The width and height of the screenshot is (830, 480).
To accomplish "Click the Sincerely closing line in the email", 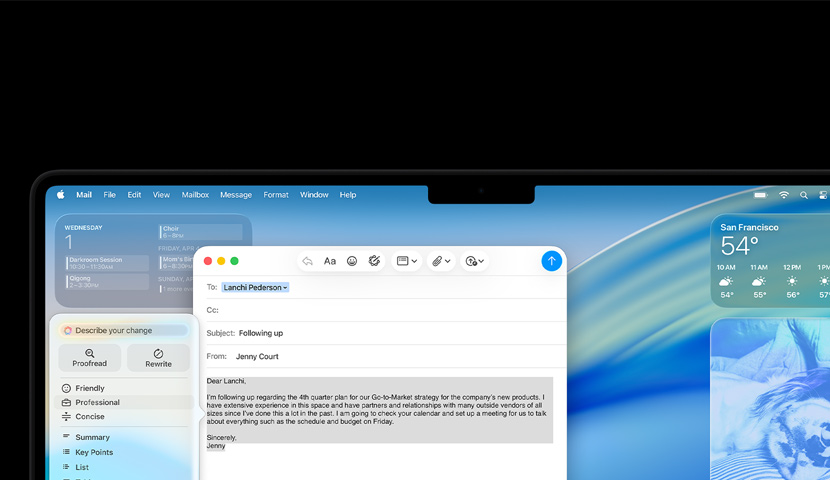I will [222, 438].
